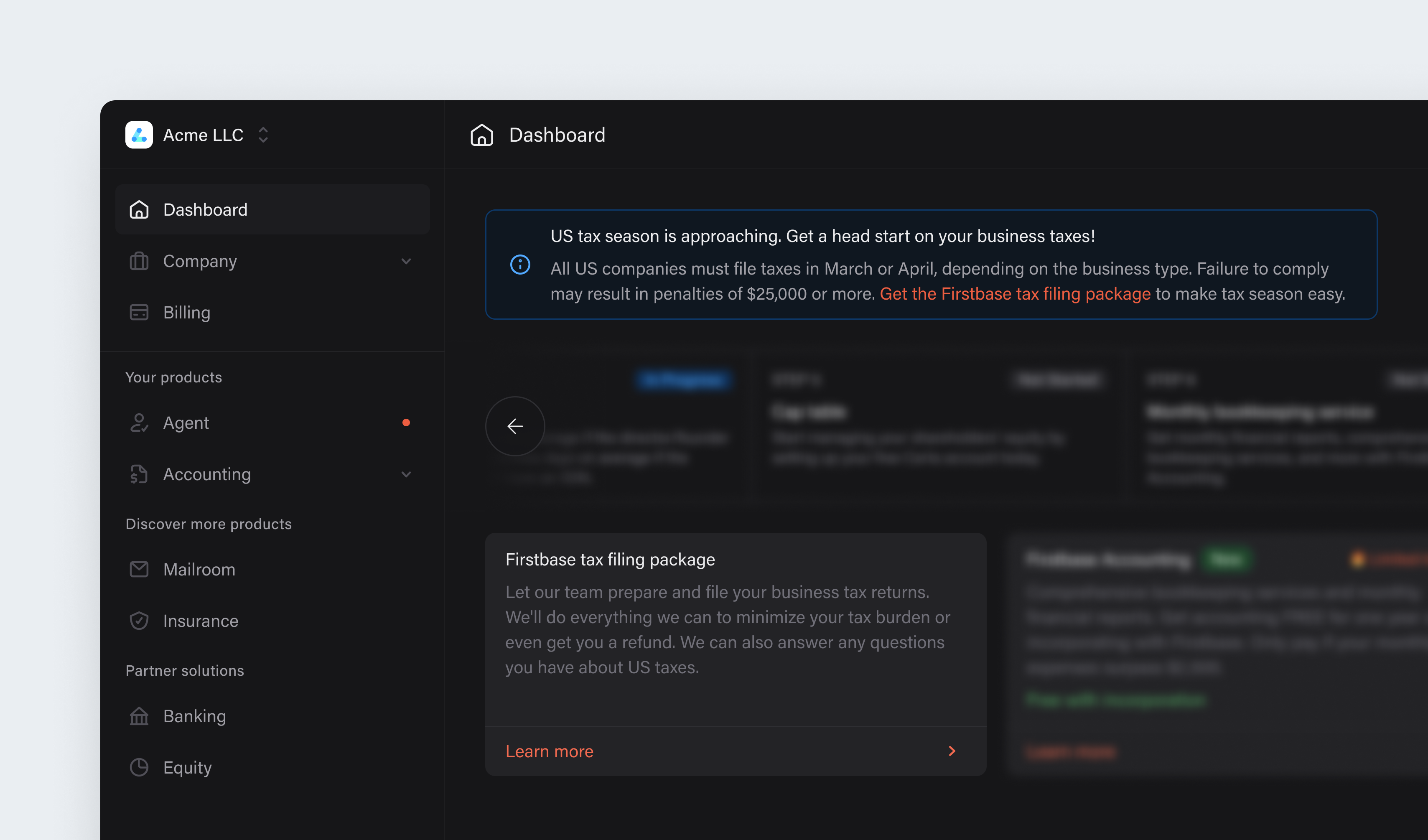The width and height of the screenshot is (1428, 840).
Task: Click the Mailroom envelope icon
Action: [139, 569]
